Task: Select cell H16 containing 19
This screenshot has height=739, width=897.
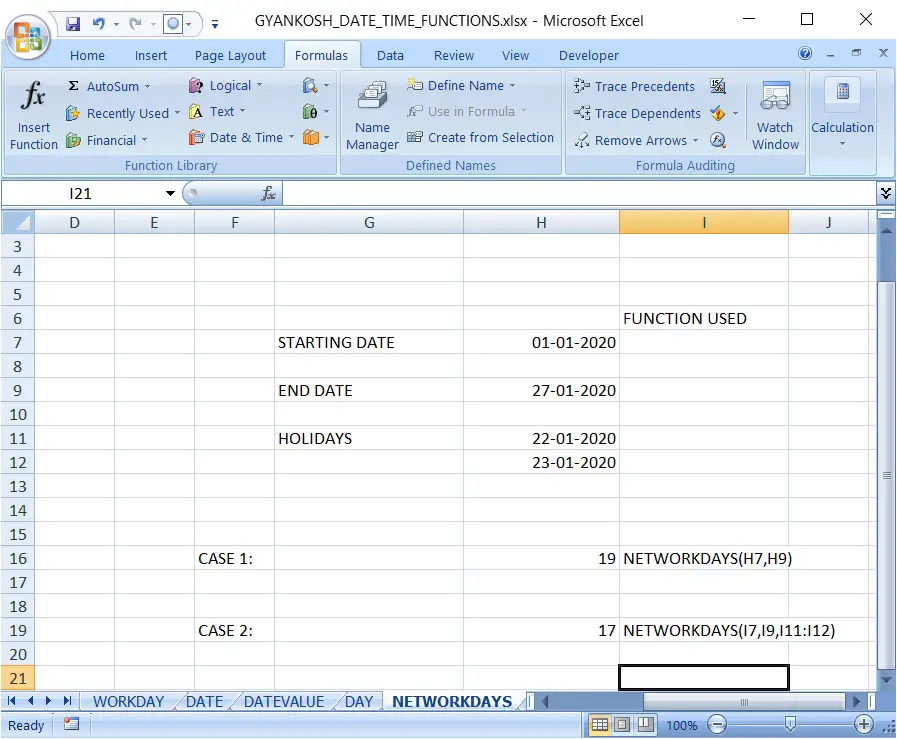Action: (541, 558)
